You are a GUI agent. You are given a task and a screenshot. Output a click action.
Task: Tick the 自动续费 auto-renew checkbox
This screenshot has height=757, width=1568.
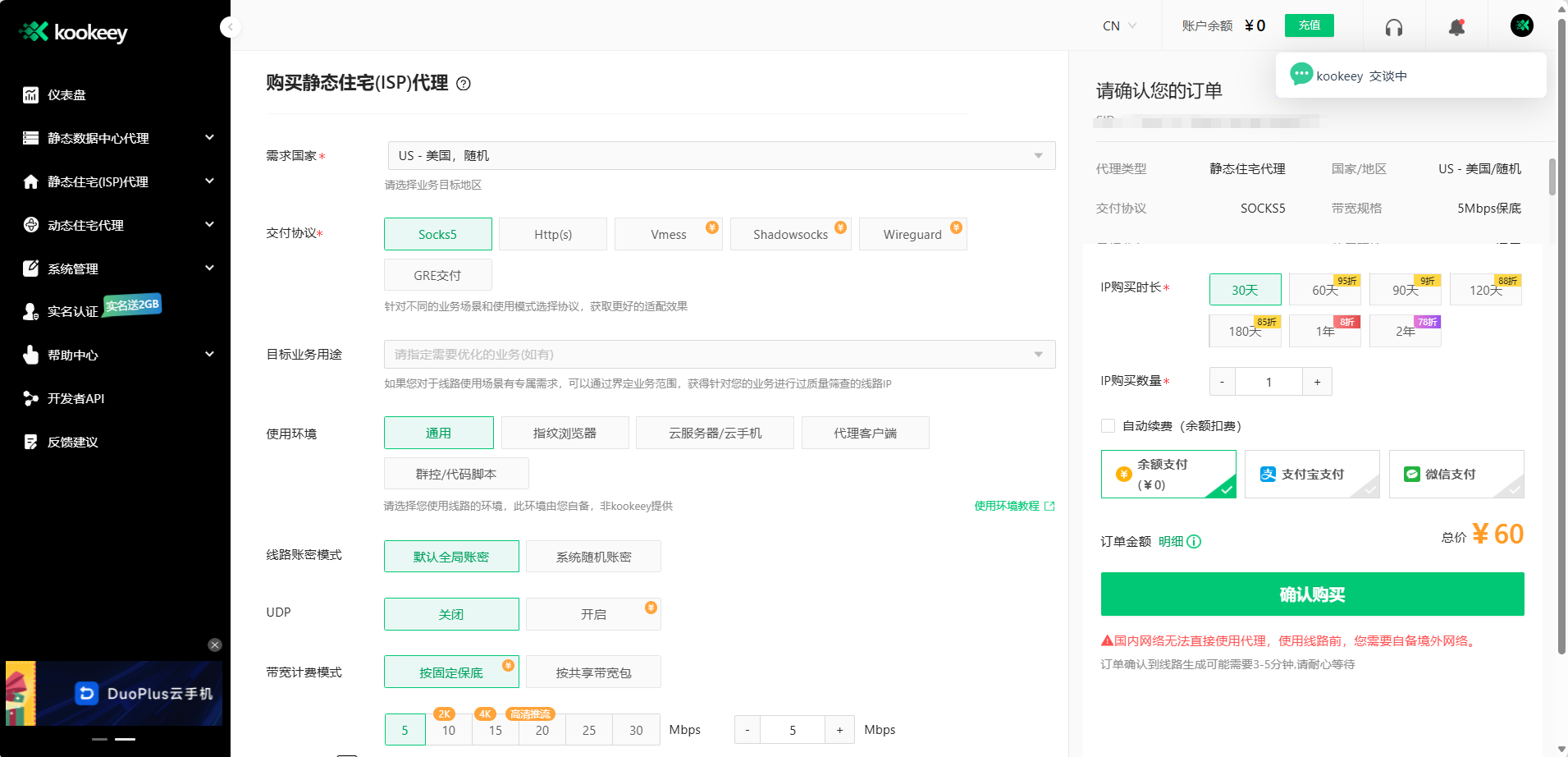[1108, 426]
